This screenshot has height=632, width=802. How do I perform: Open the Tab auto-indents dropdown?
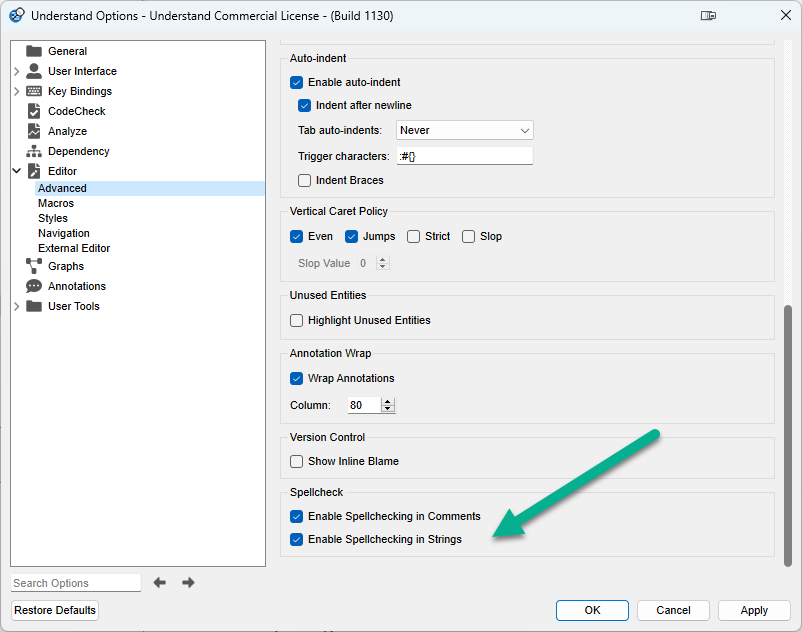464,130
